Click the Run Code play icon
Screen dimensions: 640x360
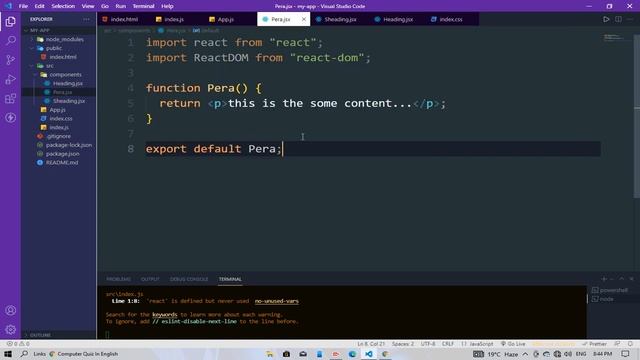pos(606,19)
